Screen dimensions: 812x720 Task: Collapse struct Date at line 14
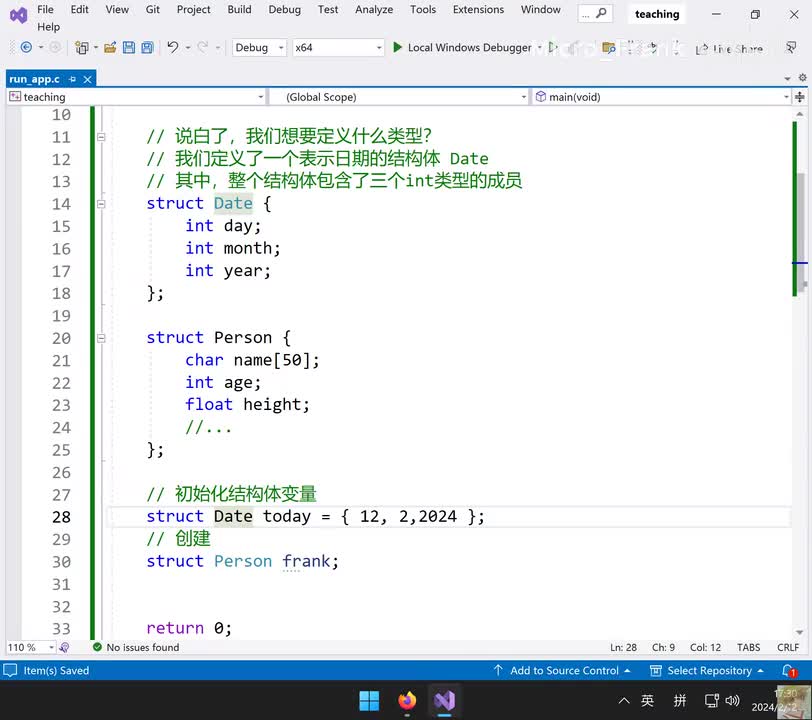click(x=101, y=204)
